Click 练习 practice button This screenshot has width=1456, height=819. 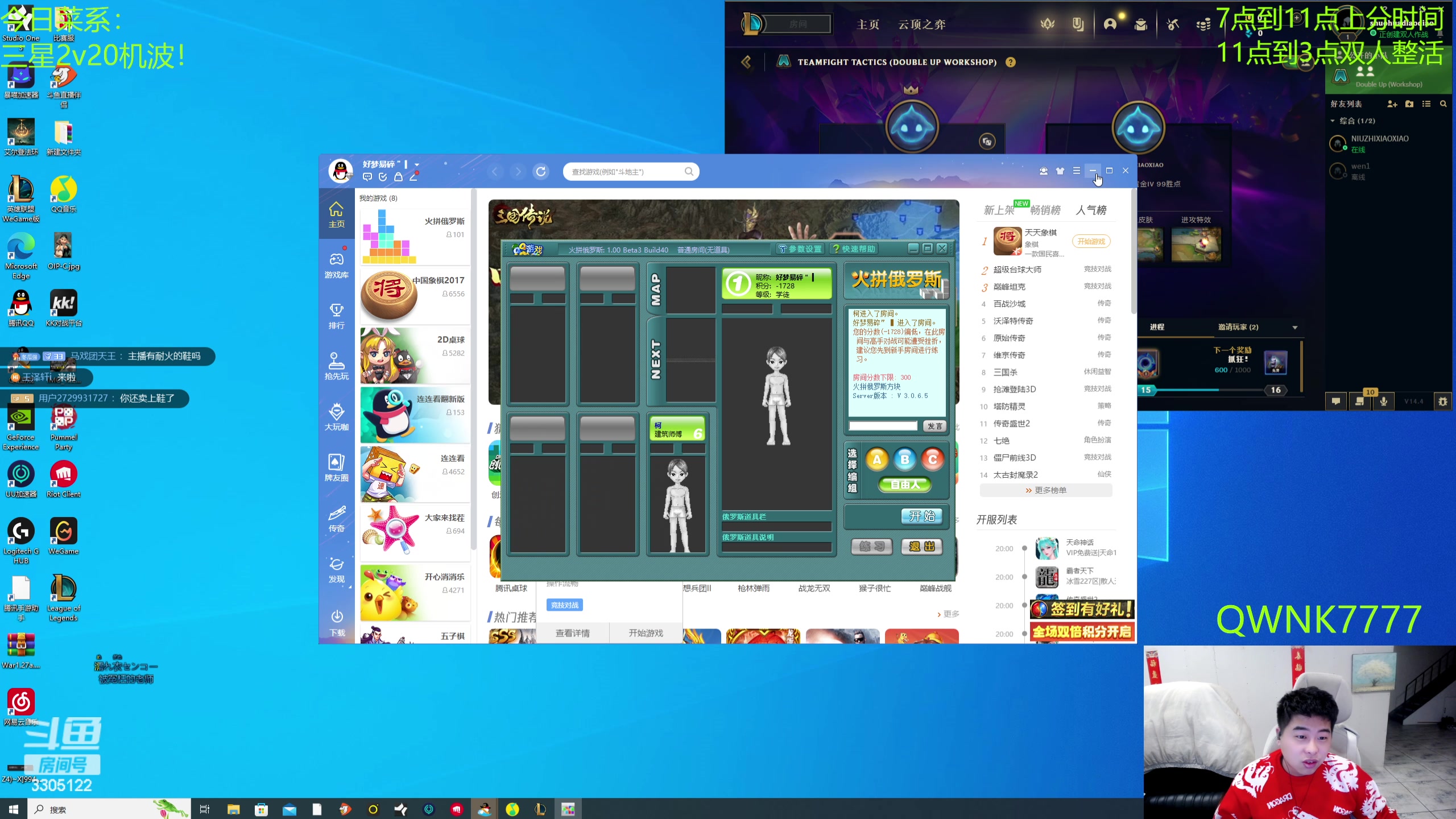pyautogui.click(x=871, y=547)
